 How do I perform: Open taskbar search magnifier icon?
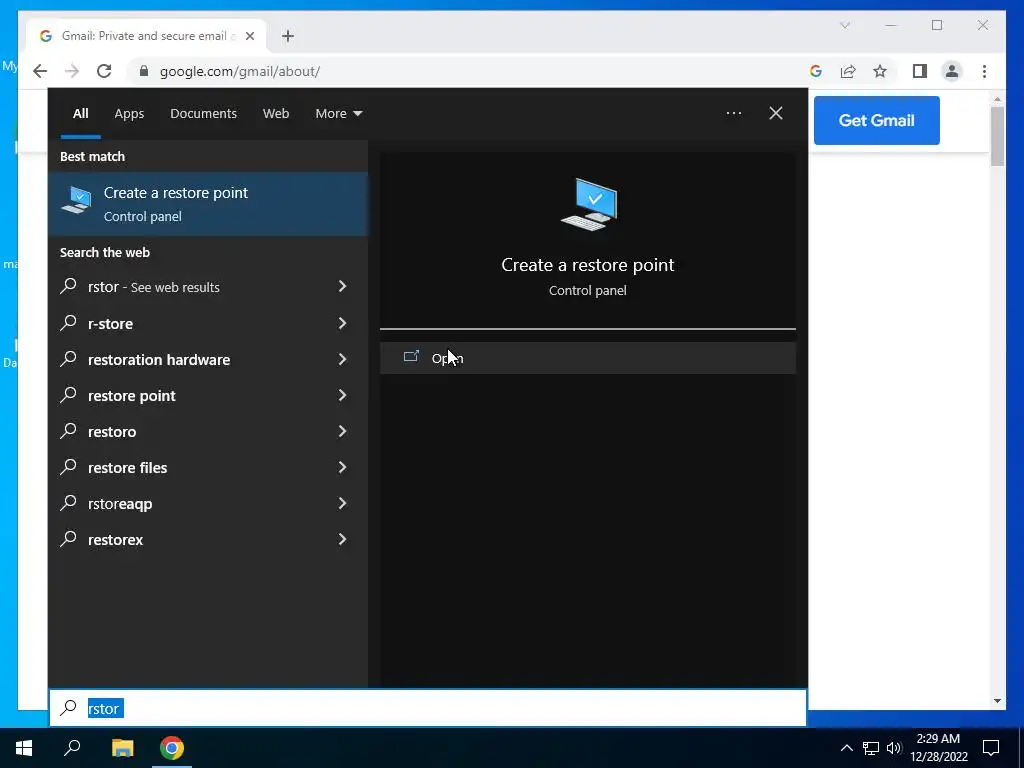coord(72,748)
